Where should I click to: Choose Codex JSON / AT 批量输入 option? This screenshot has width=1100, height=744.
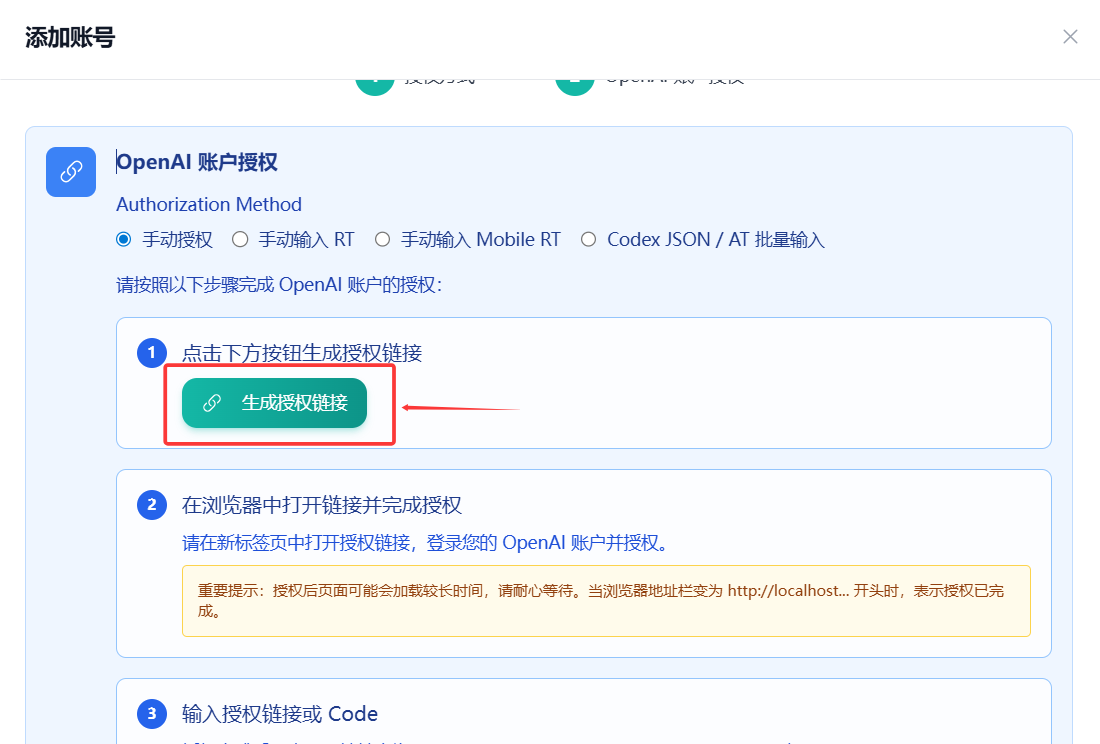click(589, 240)
